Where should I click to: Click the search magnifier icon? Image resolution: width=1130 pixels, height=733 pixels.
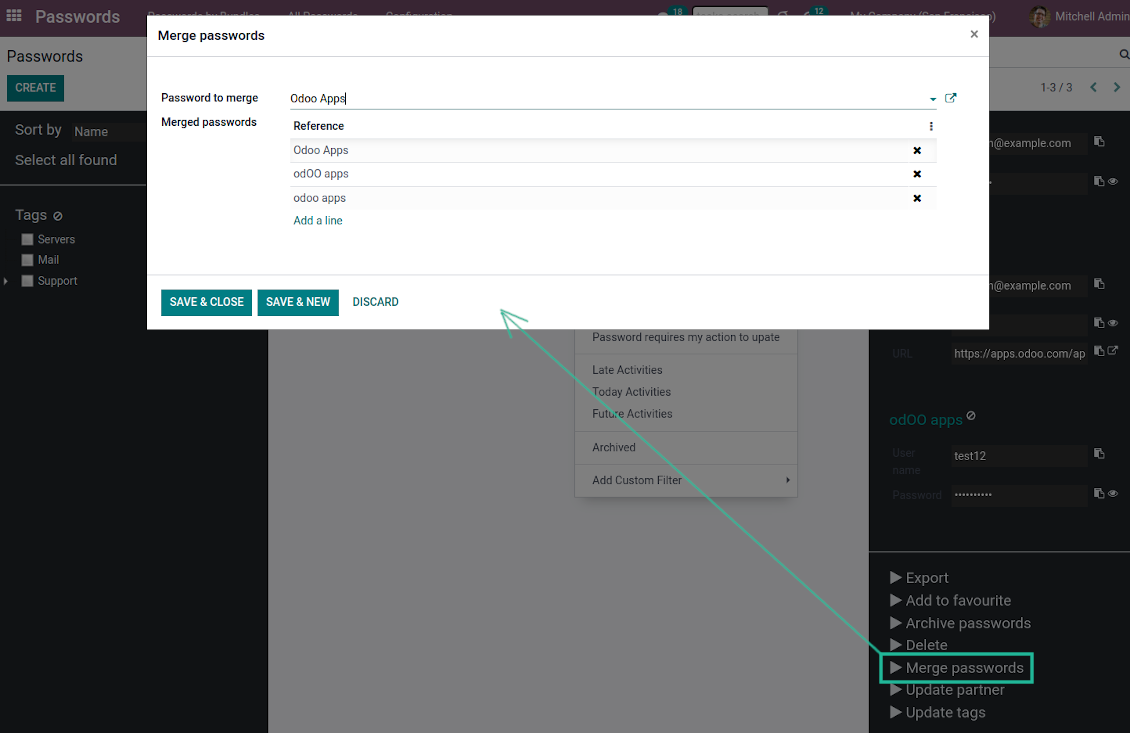coord(1124,55)
